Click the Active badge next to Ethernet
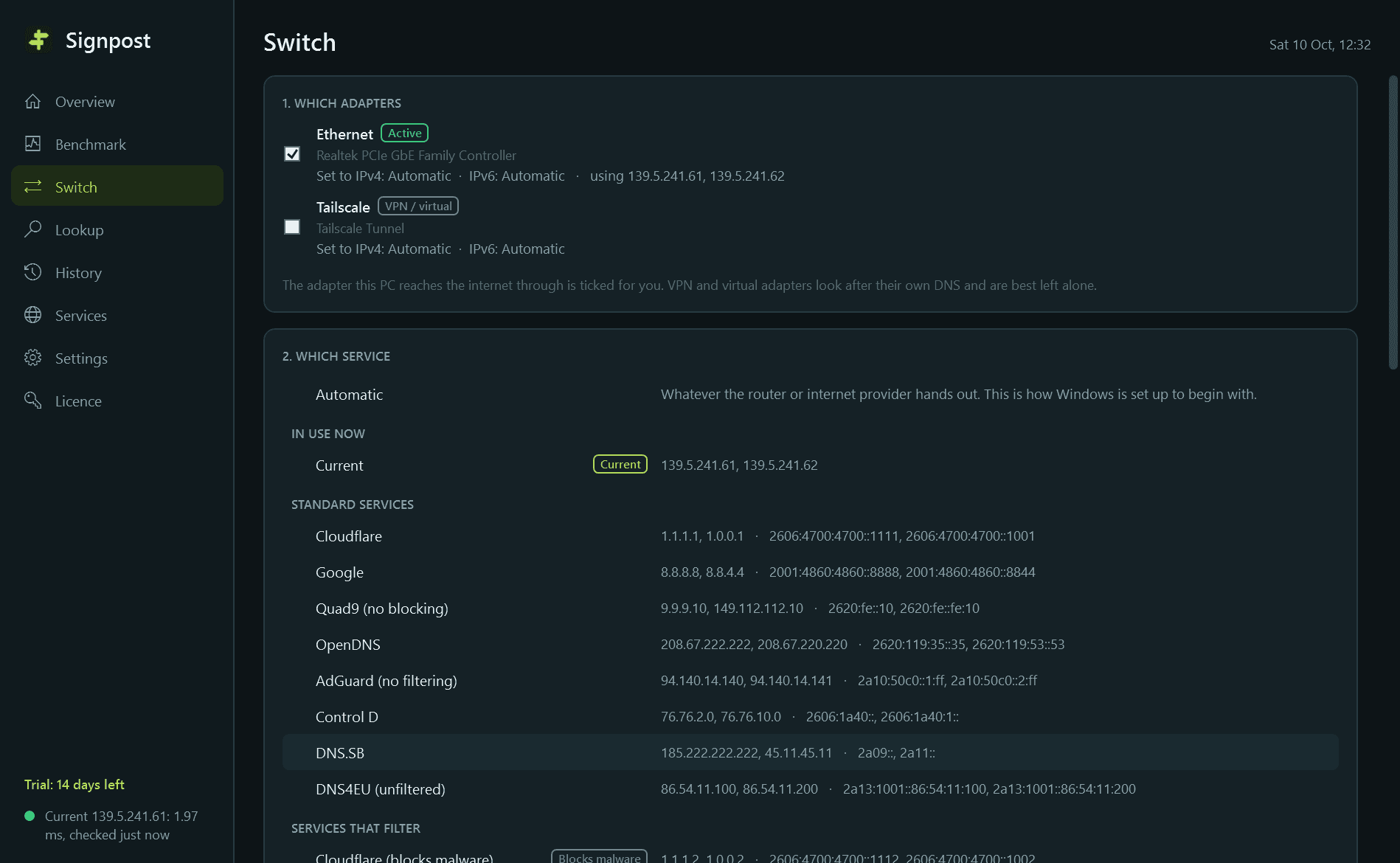This screenshot has height=863, width=1400. click(404, 133)
